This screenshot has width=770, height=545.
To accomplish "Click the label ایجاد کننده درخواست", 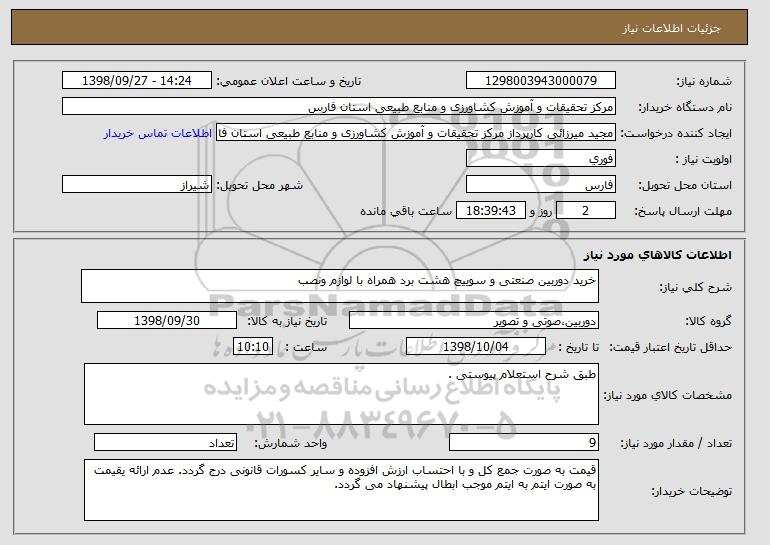I will (676, 133).
